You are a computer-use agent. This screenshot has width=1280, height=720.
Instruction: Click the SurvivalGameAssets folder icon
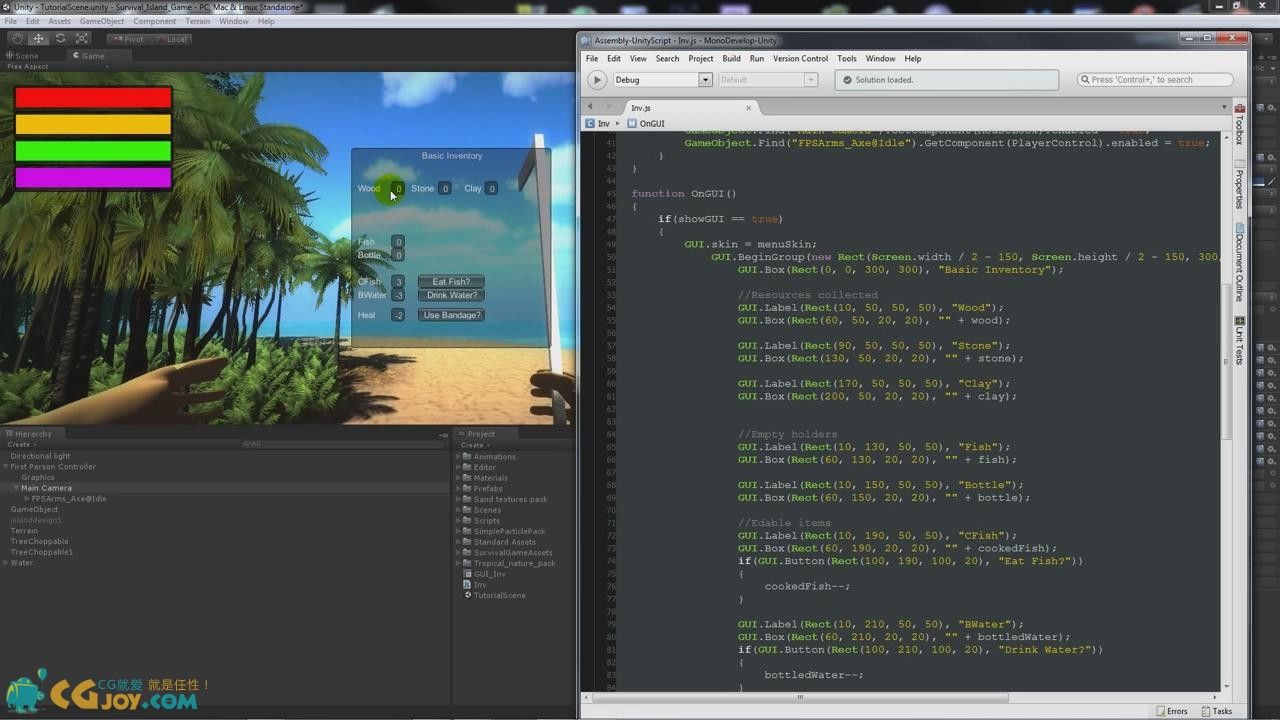coord(467,553)
